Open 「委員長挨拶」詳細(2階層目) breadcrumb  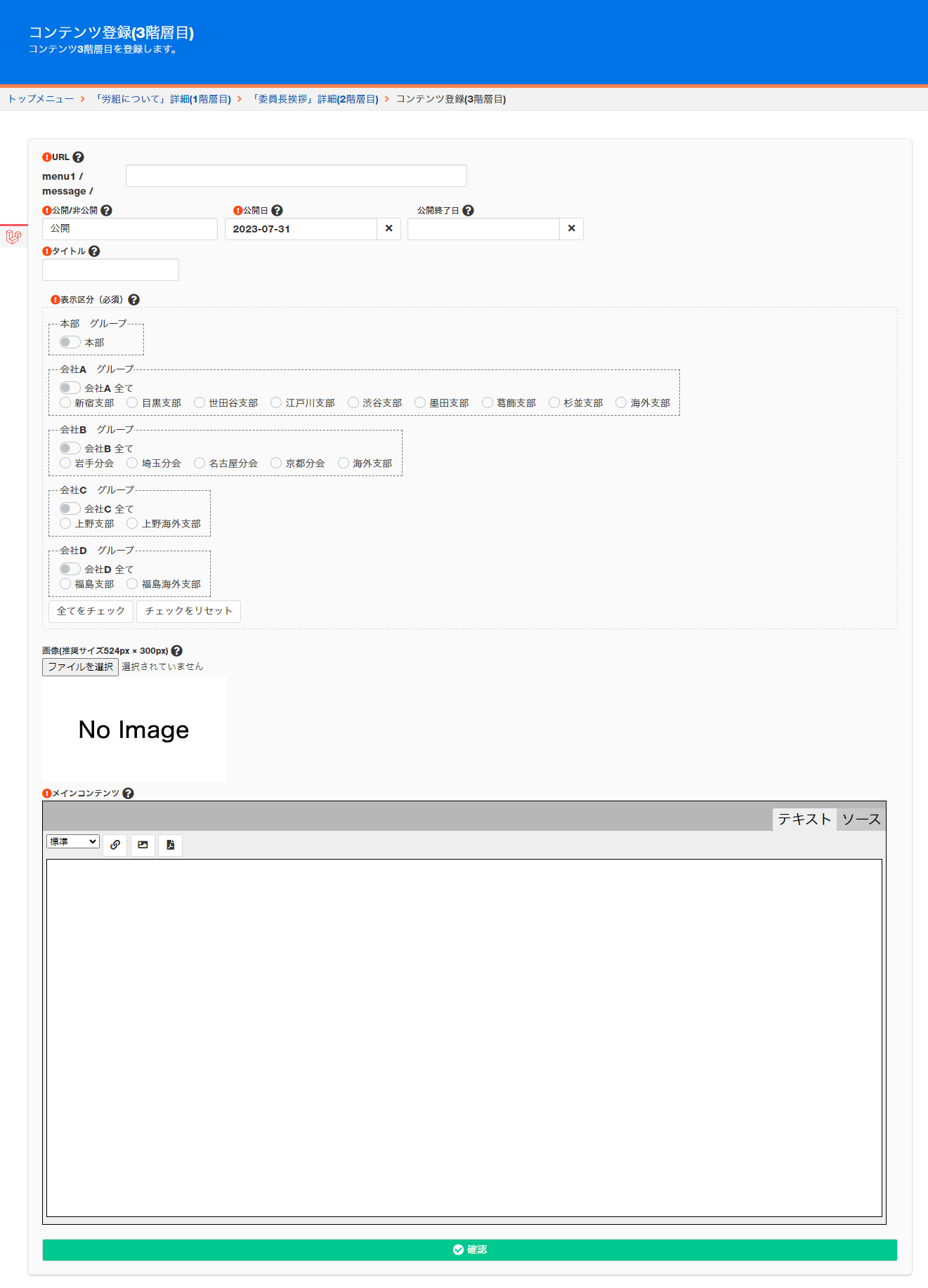pyautogui.click(x=313, y=99)
